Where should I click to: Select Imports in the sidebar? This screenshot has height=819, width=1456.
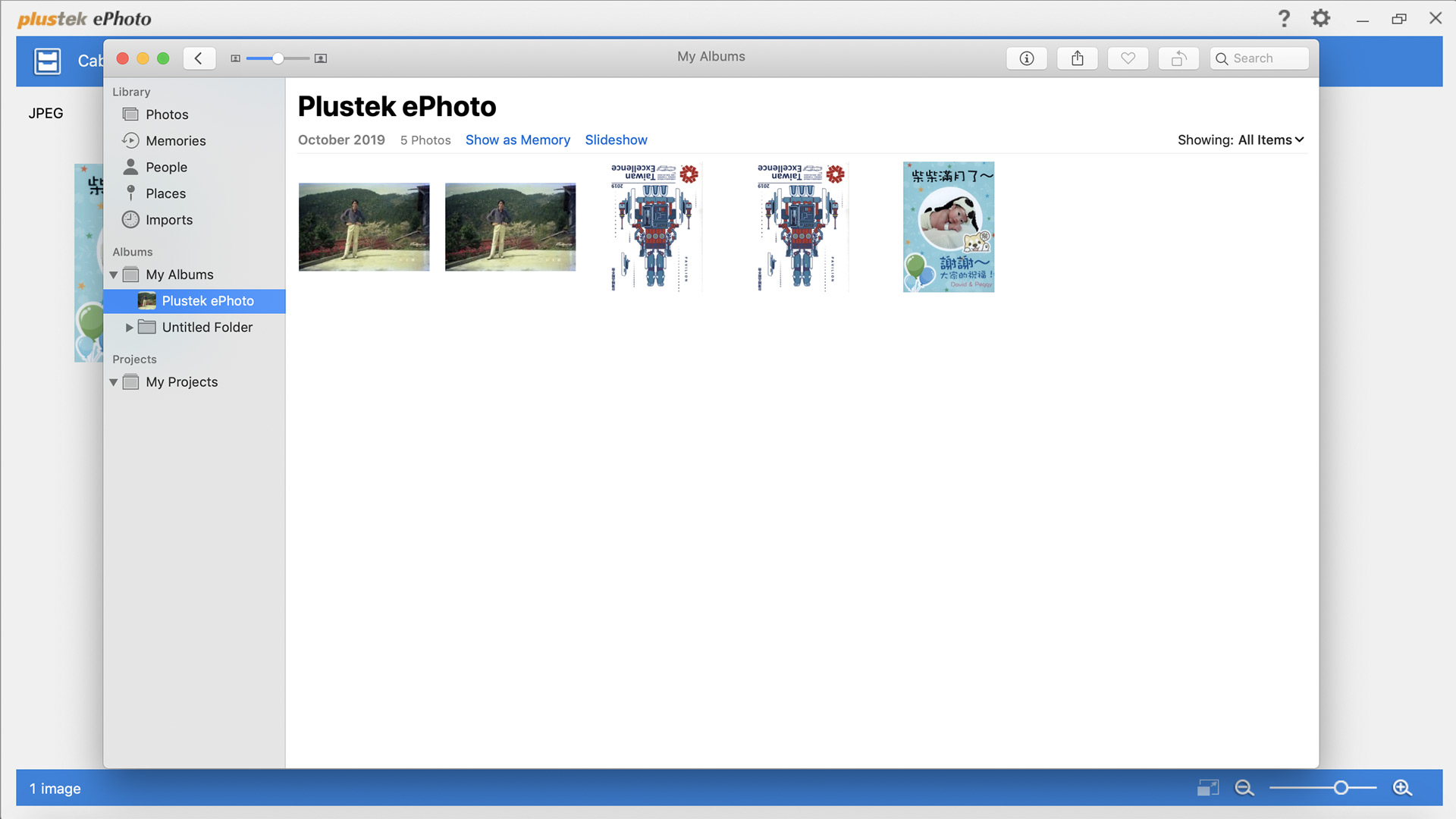coord(168,220)
